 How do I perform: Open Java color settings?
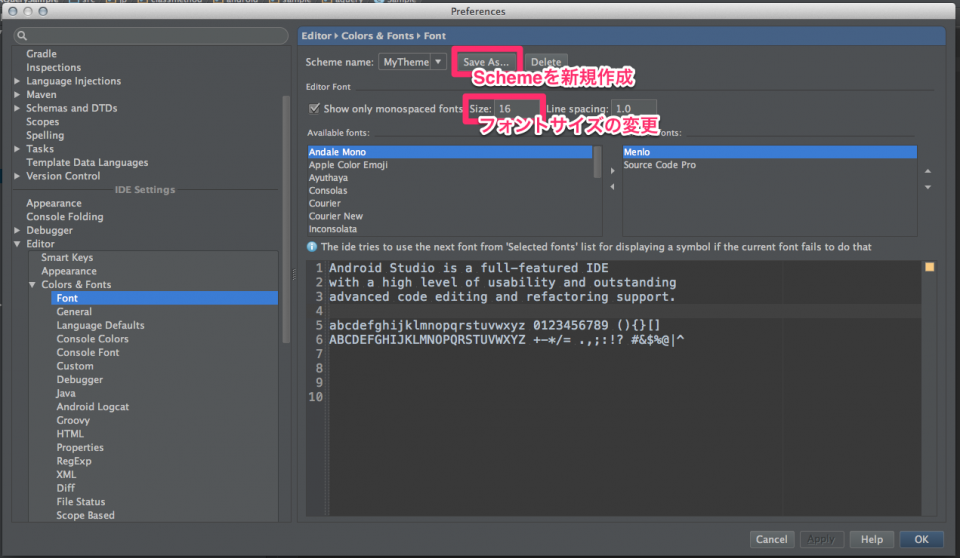click(66, 393)
